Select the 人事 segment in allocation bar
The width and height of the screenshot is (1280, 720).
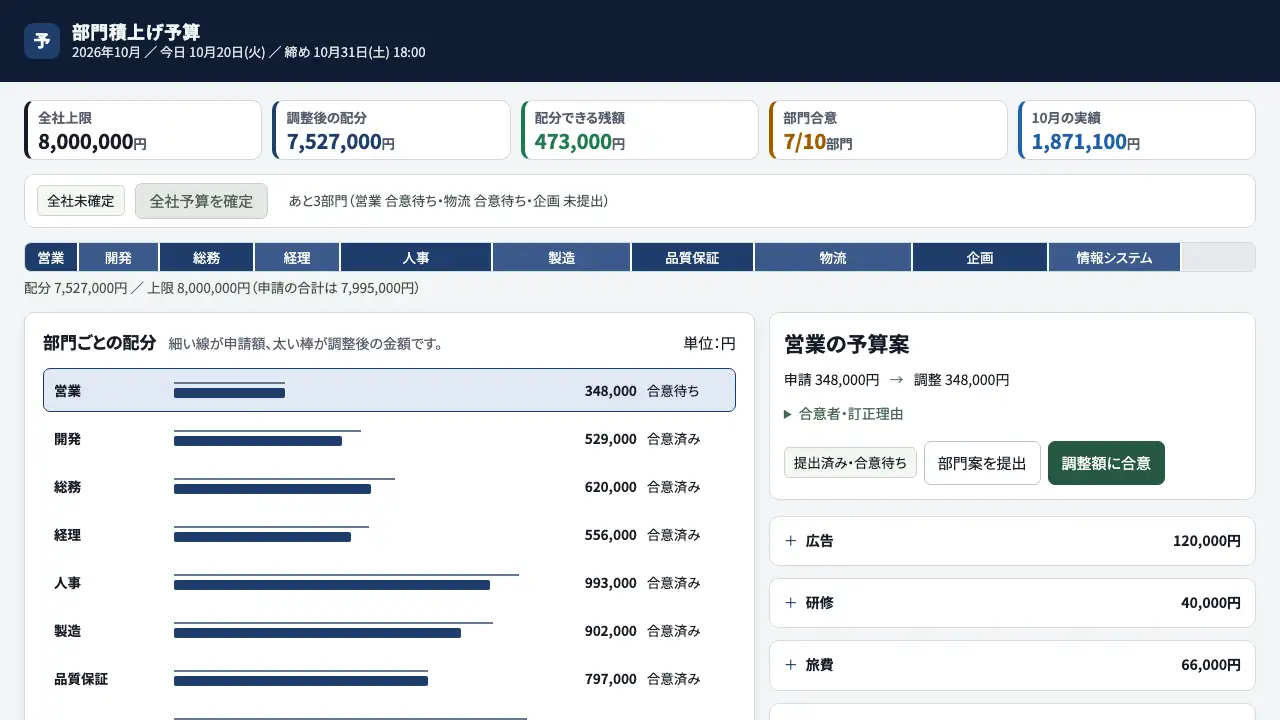coord(416,257)
